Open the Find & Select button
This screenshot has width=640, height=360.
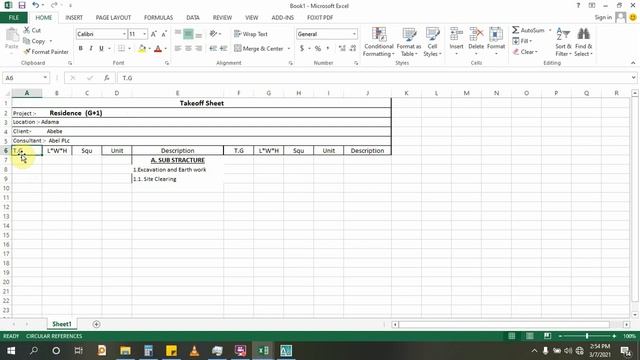[584, 42]
